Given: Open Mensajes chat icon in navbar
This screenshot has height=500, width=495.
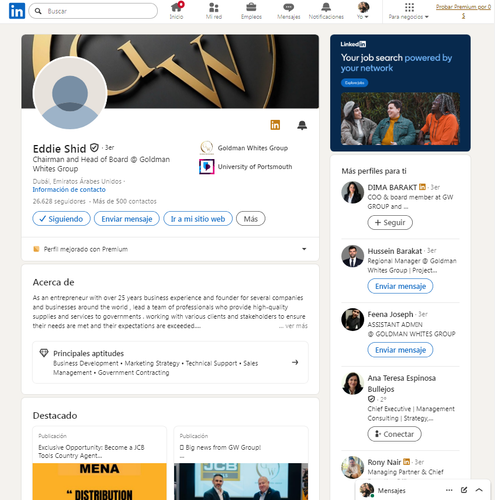Looking at the screenshot, I should [x=289, y=11].
